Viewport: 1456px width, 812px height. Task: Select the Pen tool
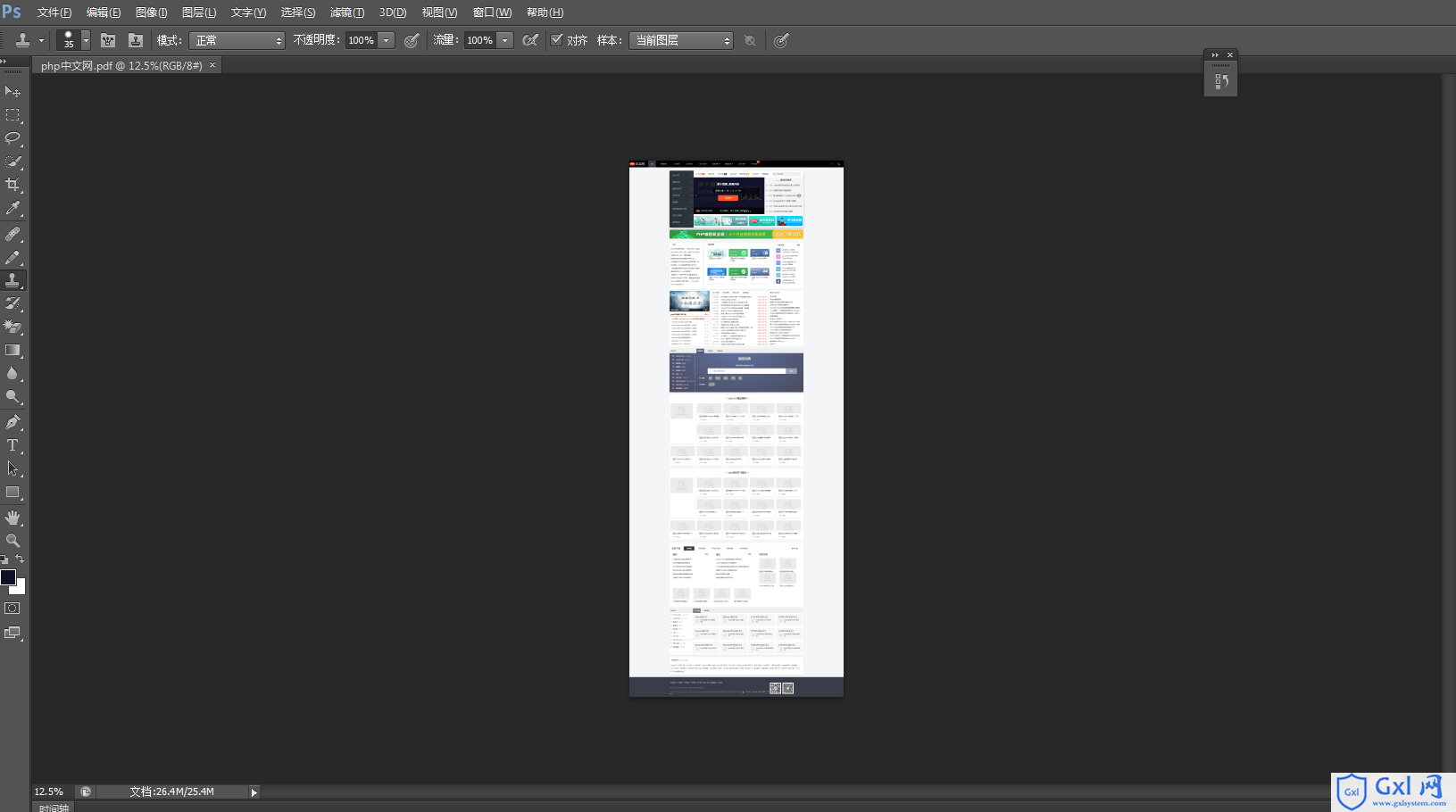tap(12, 422)
